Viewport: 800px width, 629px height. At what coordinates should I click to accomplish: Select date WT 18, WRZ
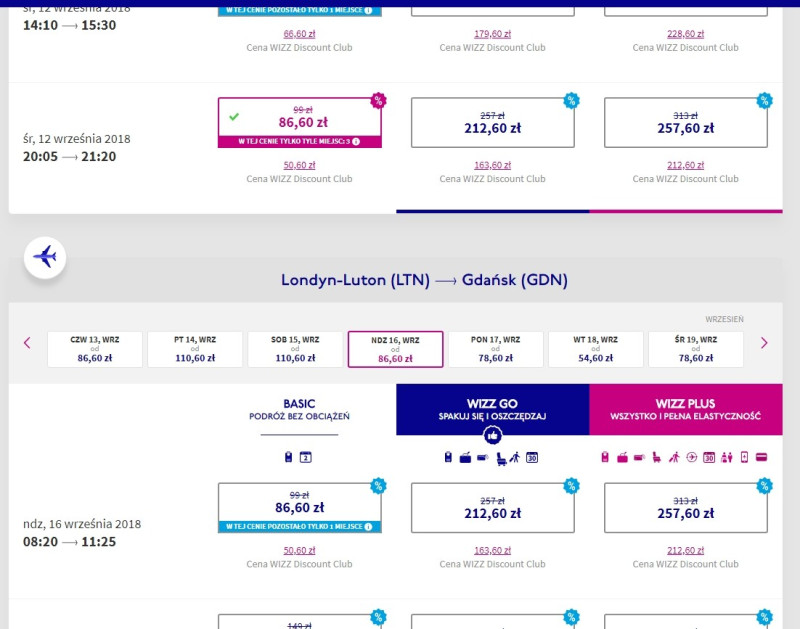point(595,349)
